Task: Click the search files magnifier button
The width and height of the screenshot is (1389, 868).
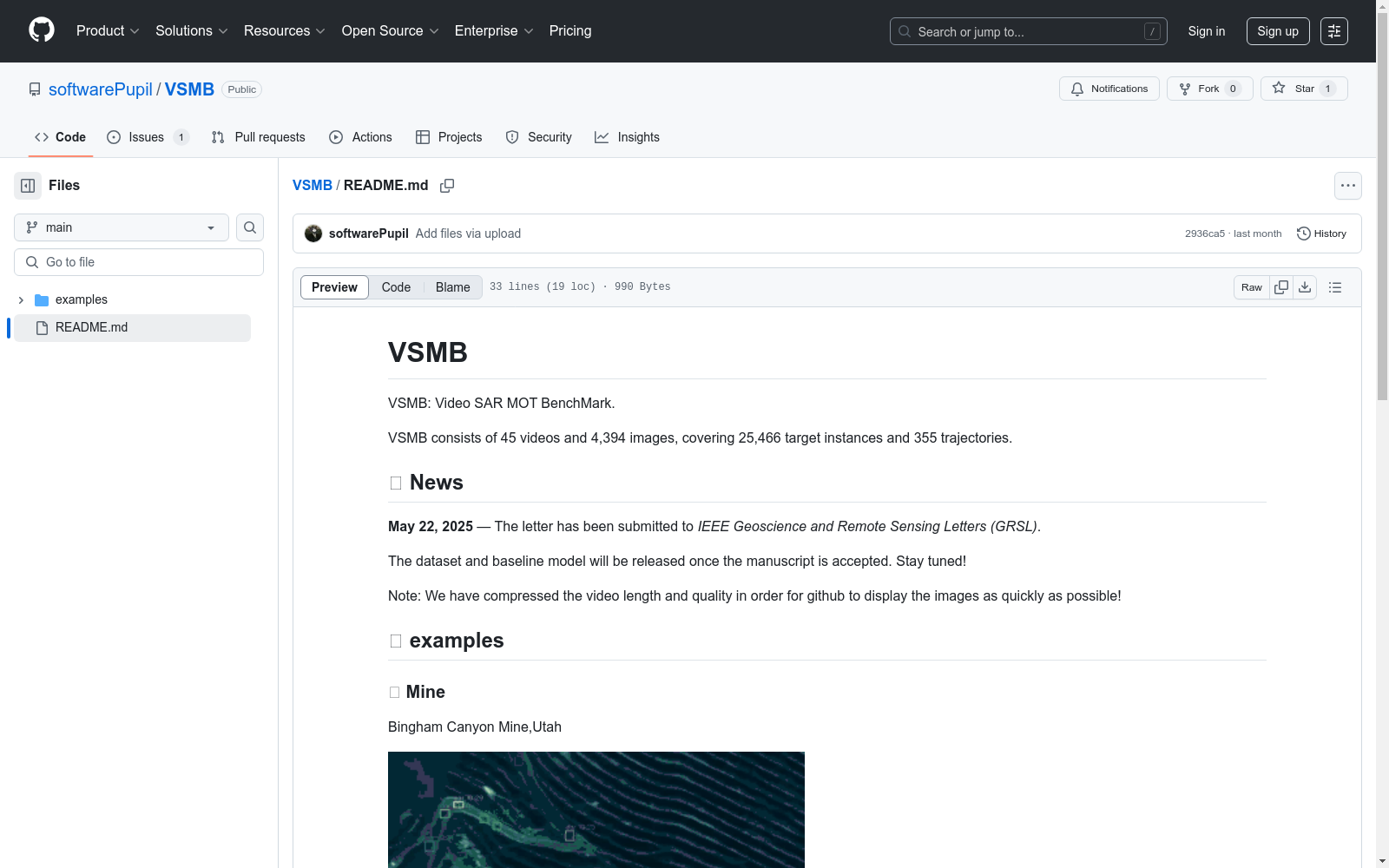Action: (250, 227)
